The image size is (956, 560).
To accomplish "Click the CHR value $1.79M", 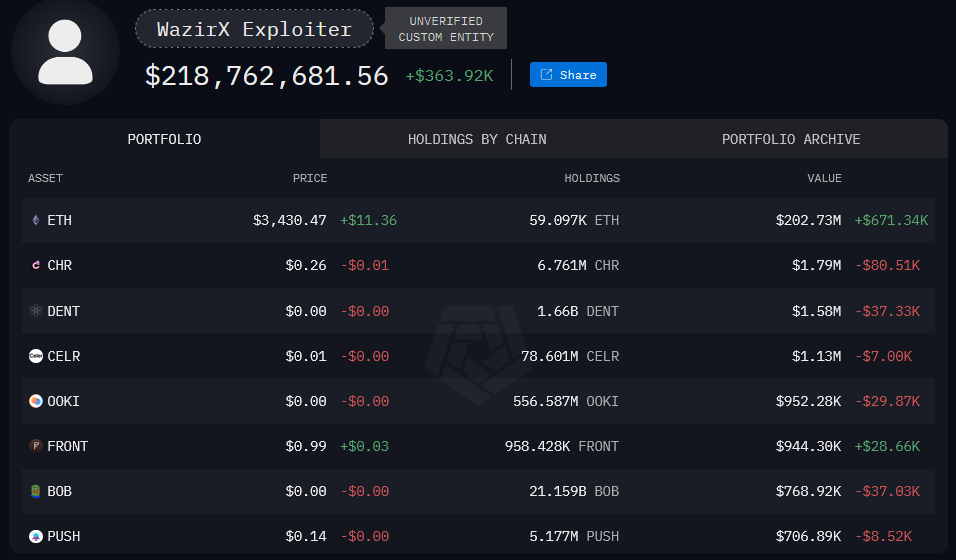I will point(816,265).
